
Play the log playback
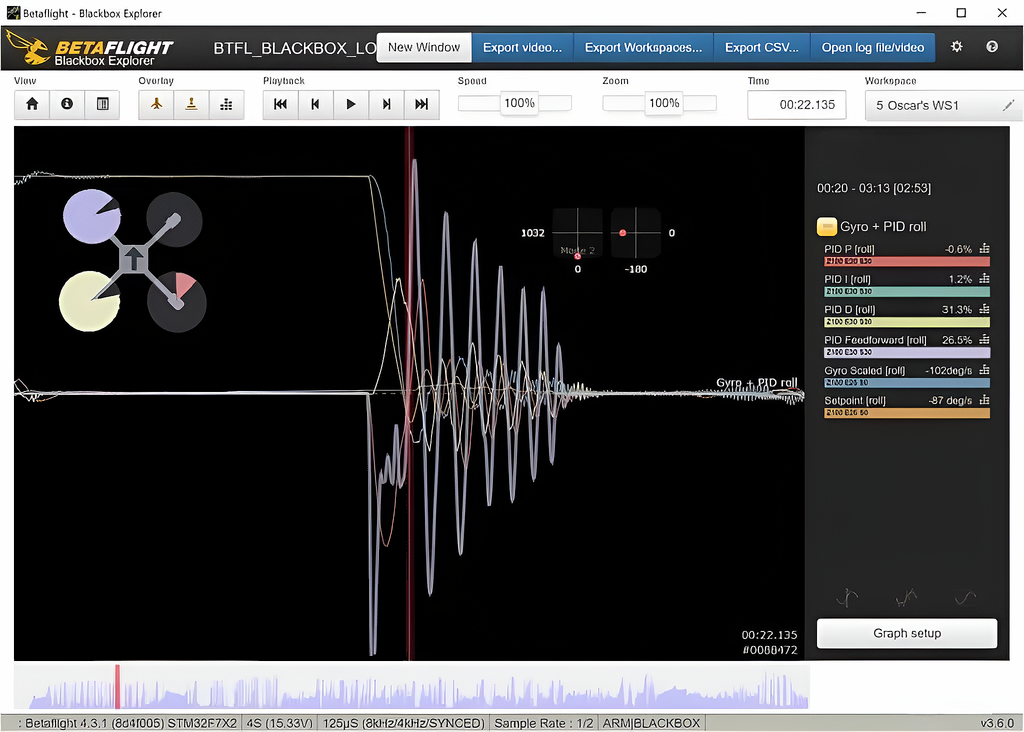(x=351, y=104)
